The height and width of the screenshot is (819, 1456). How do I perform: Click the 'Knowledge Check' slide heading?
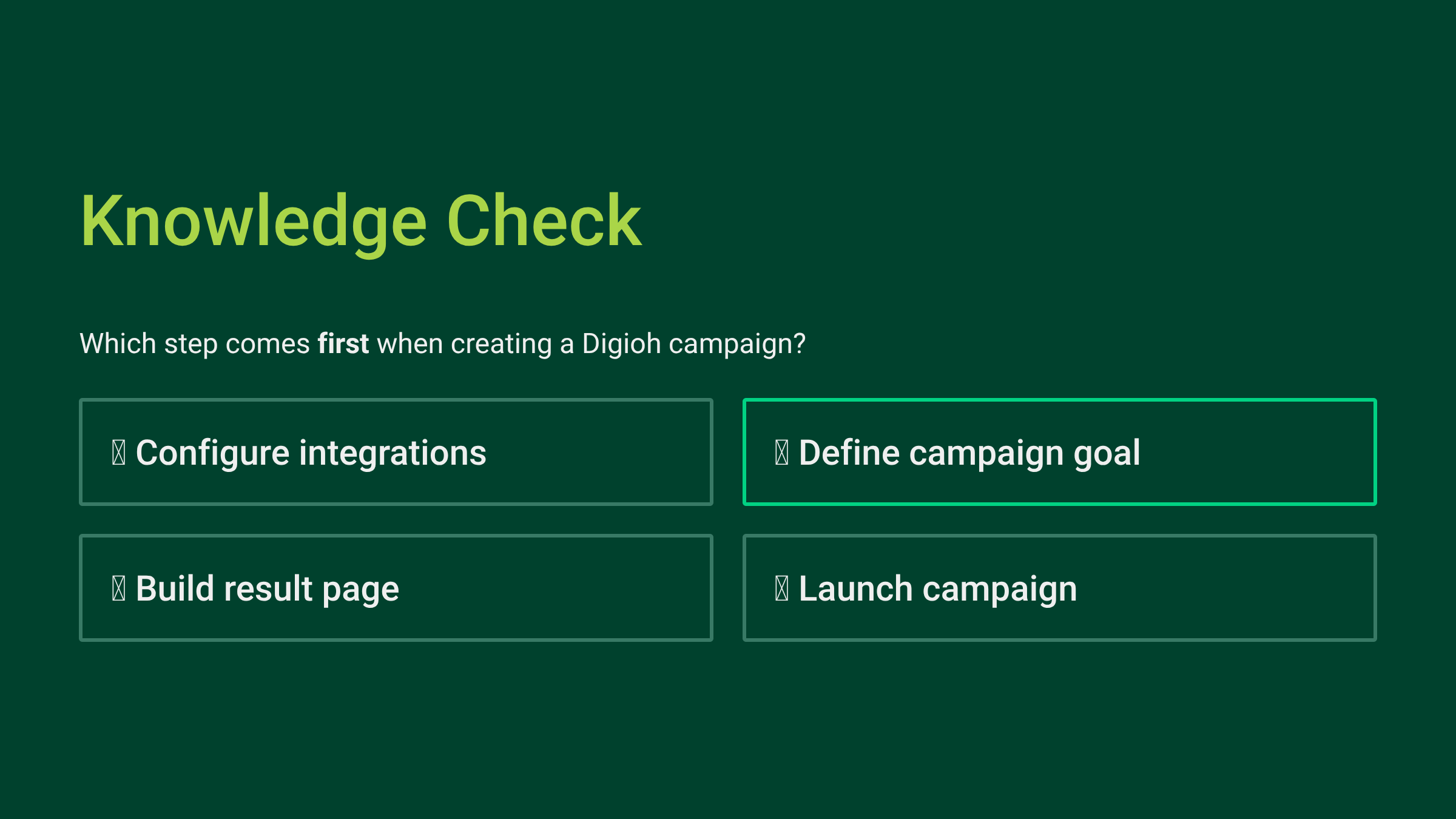(361, 221)
